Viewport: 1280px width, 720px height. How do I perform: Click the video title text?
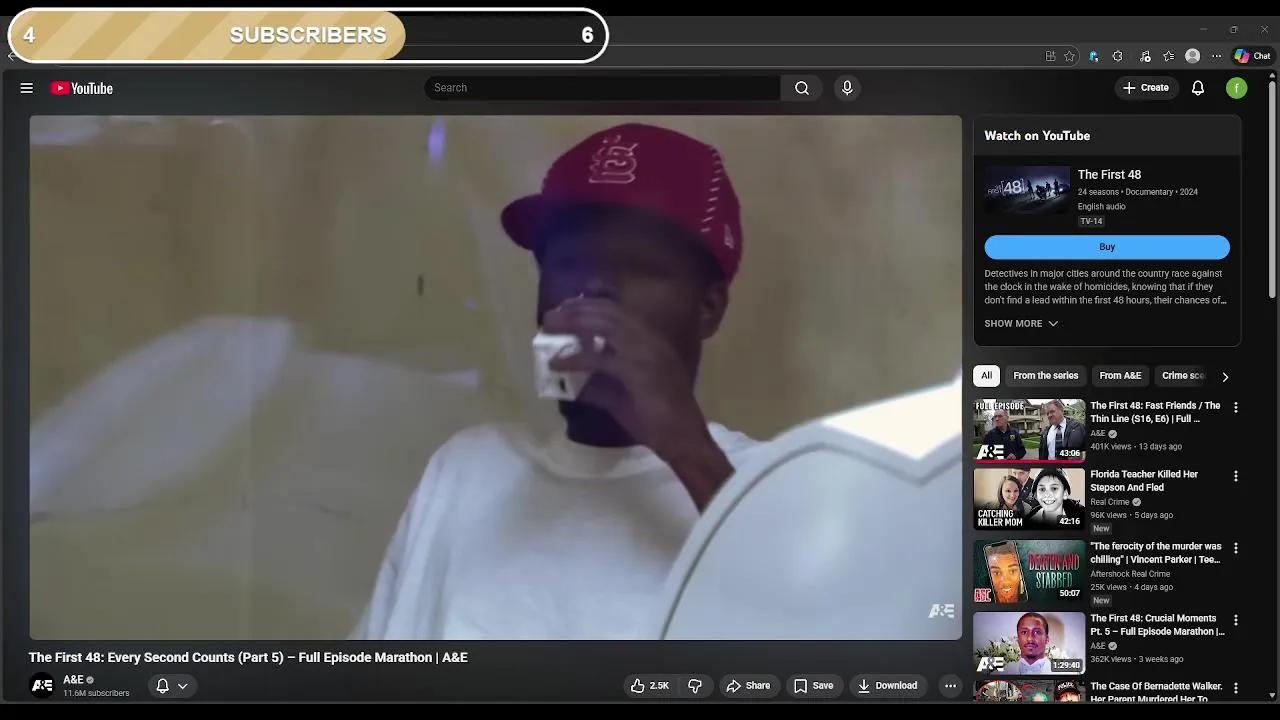[248, 658]
